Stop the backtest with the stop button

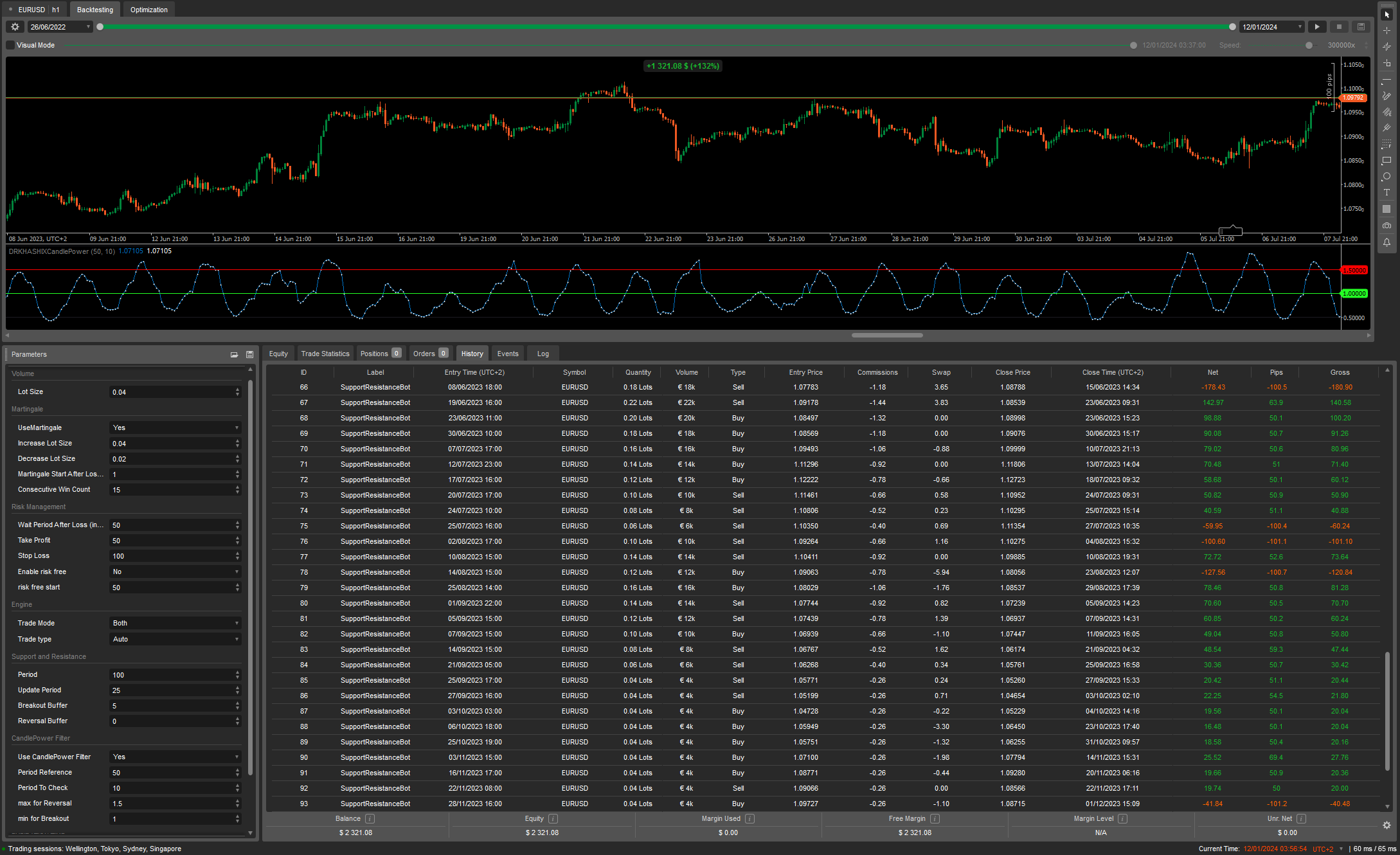click(1339, 26)
